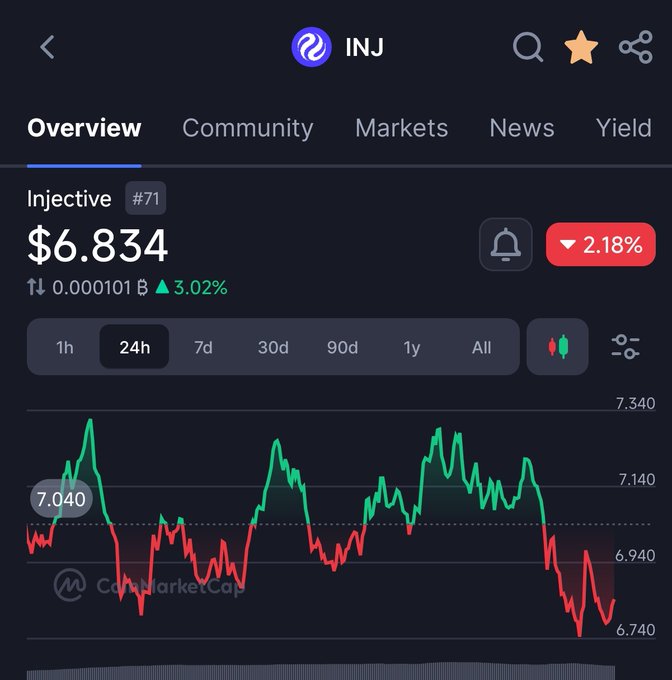Tap the 7.040 opening price label
The image size is (672, 680).
click(61, 499)
